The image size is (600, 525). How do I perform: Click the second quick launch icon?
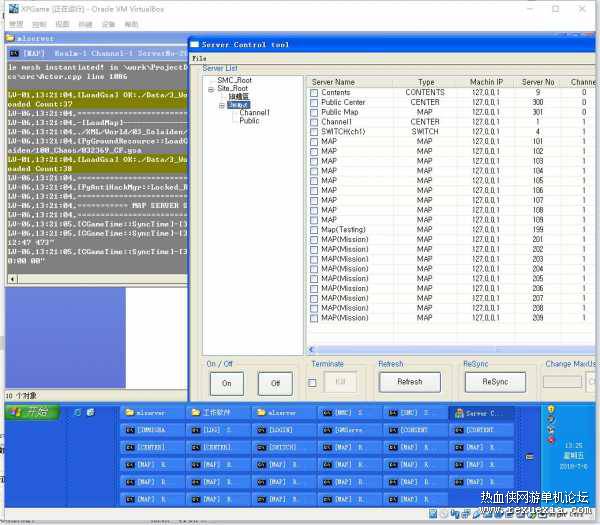click(x=91, y=412)
